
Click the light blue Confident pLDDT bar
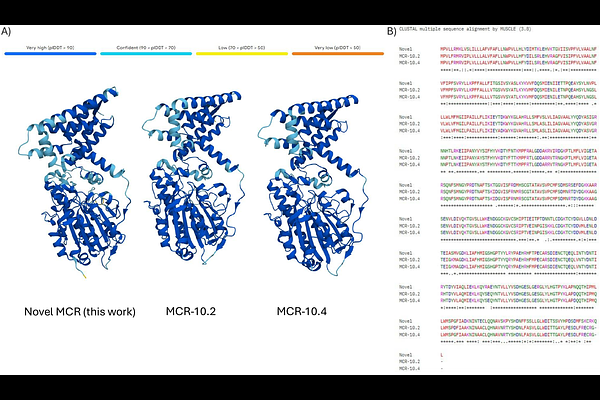pyautogui.click(x=146, y=54)
